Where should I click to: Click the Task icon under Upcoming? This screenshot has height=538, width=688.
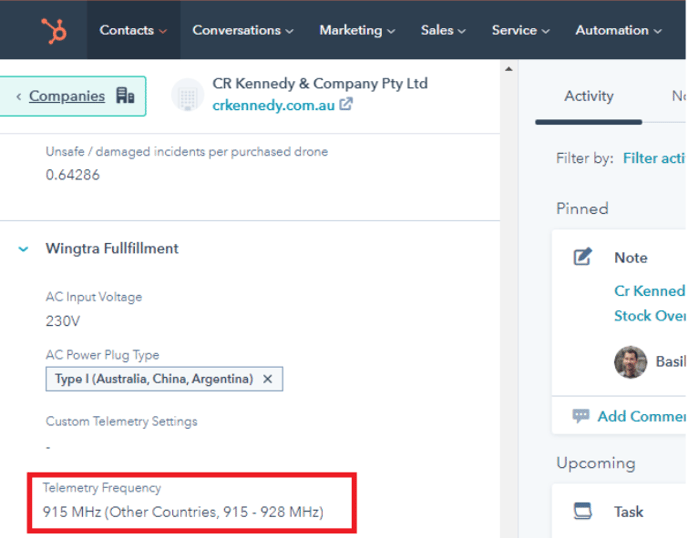pyautogui.click(x=583, y=511)
